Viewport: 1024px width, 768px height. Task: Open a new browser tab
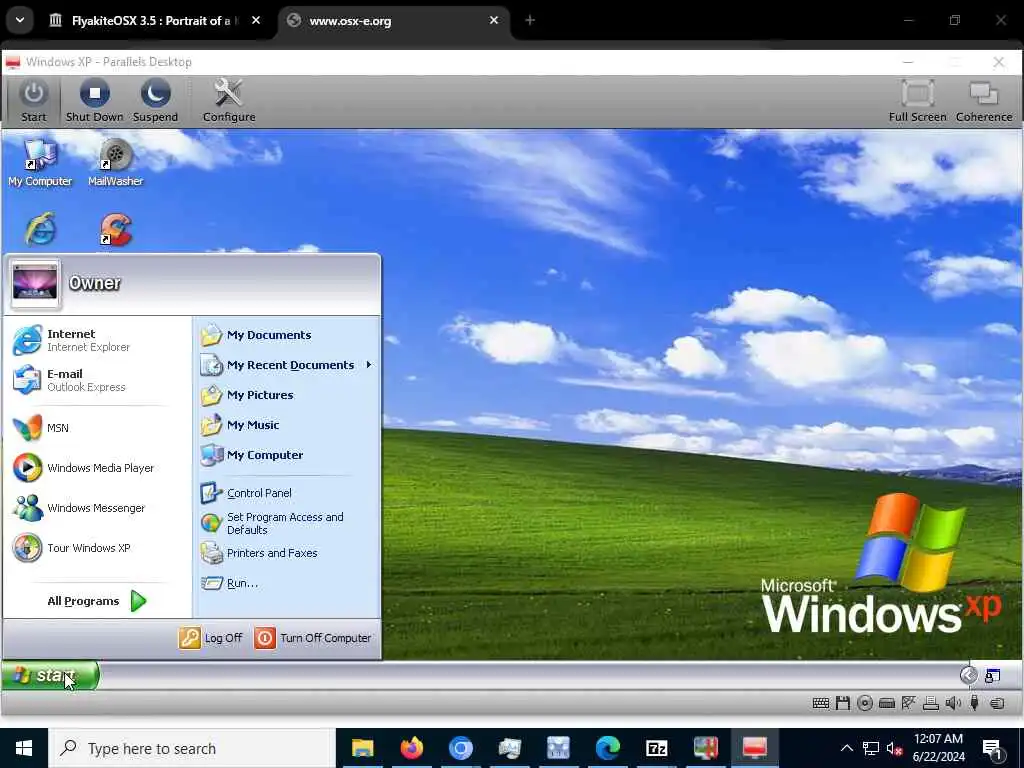pos(530,21)
